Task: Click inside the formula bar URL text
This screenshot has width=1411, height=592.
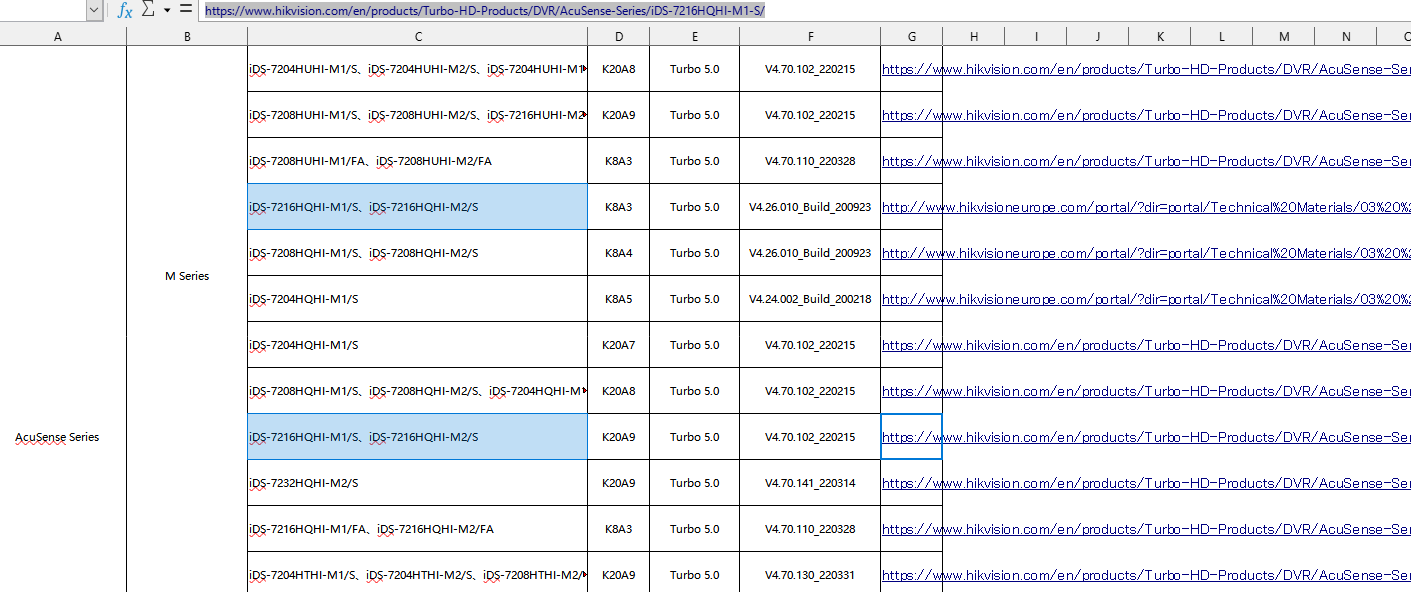Action: tap(485, 10)
